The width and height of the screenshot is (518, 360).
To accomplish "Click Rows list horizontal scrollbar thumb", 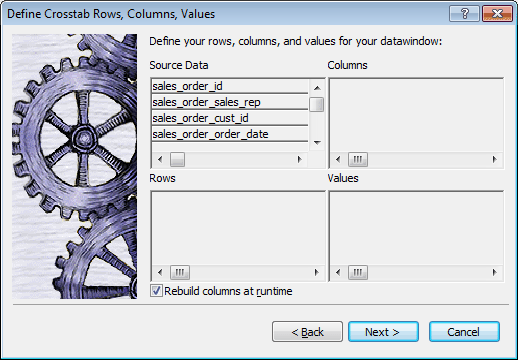I will 180,272.
